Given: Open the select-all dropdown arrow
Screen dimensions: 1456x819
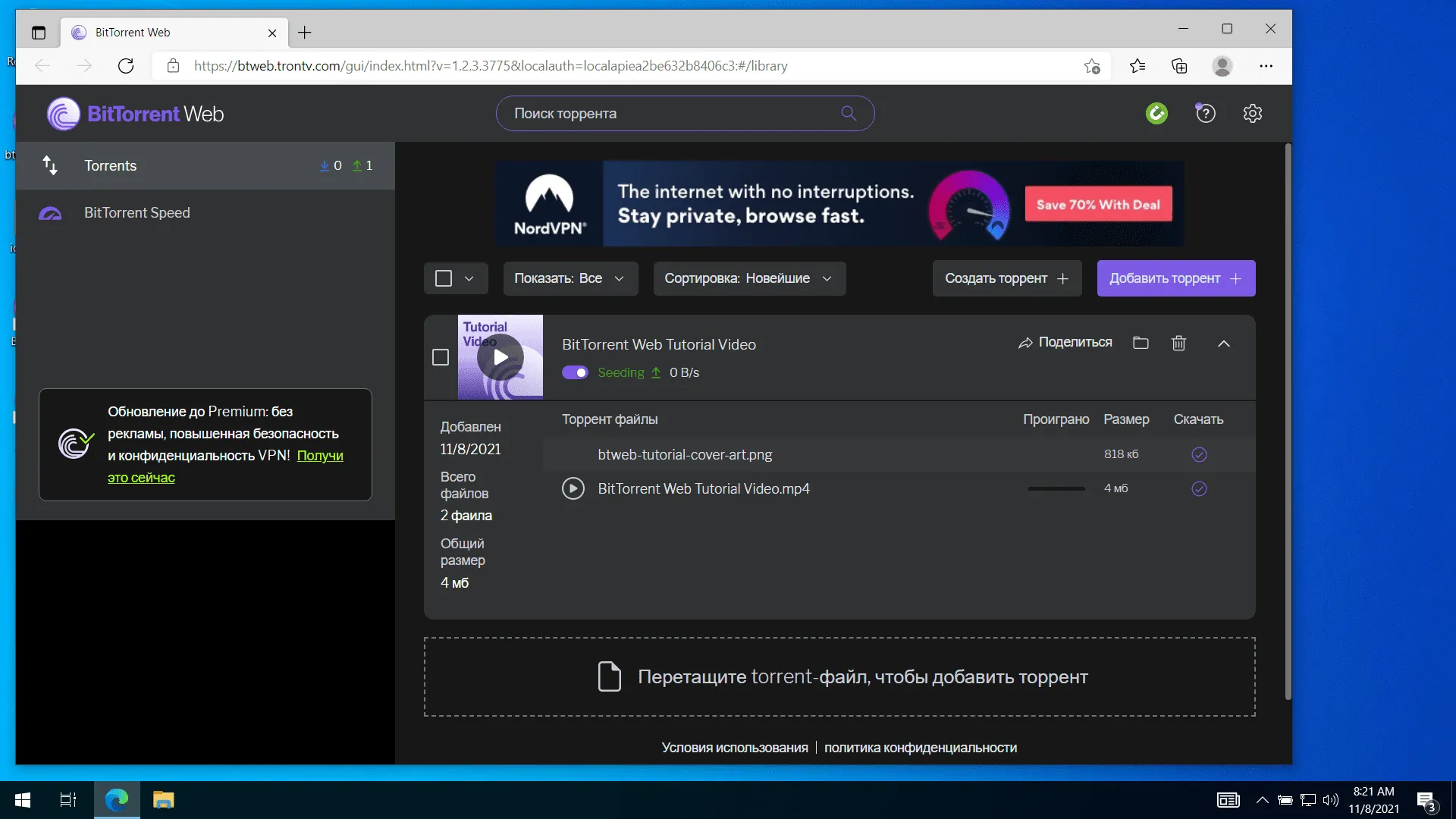Looking at the screenshot, I should coord(469,278).
